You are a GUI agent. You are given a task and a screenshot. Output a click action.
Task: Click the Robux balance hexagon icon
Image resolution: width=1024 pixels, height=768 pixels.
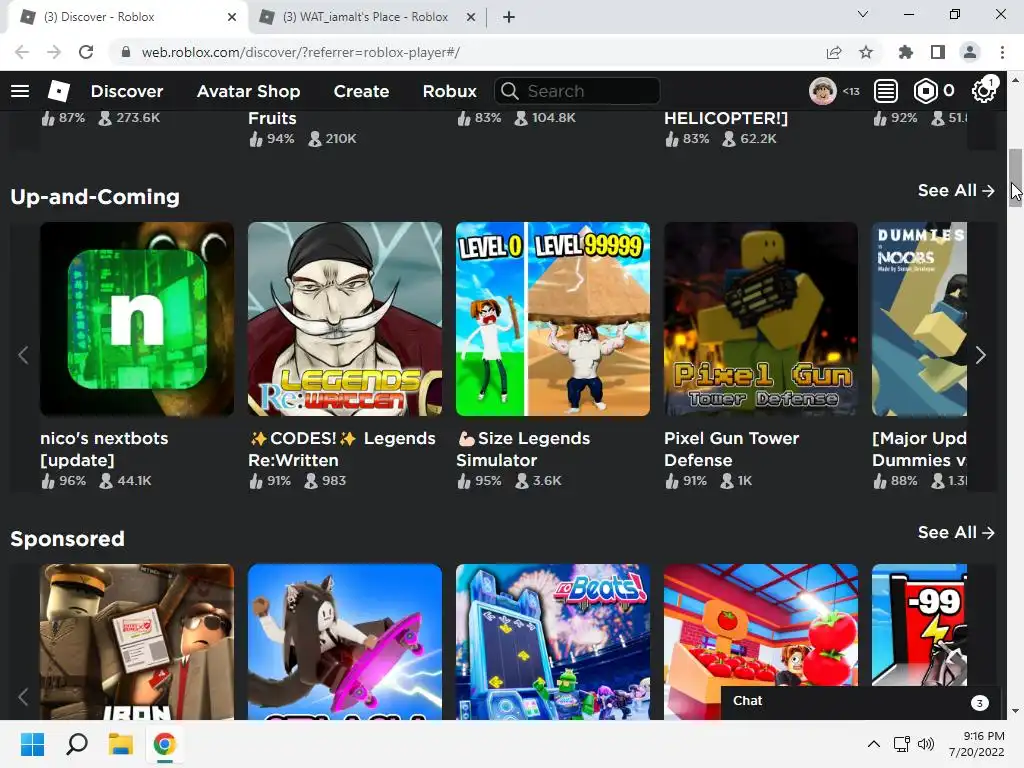click(x=925, y=91)
